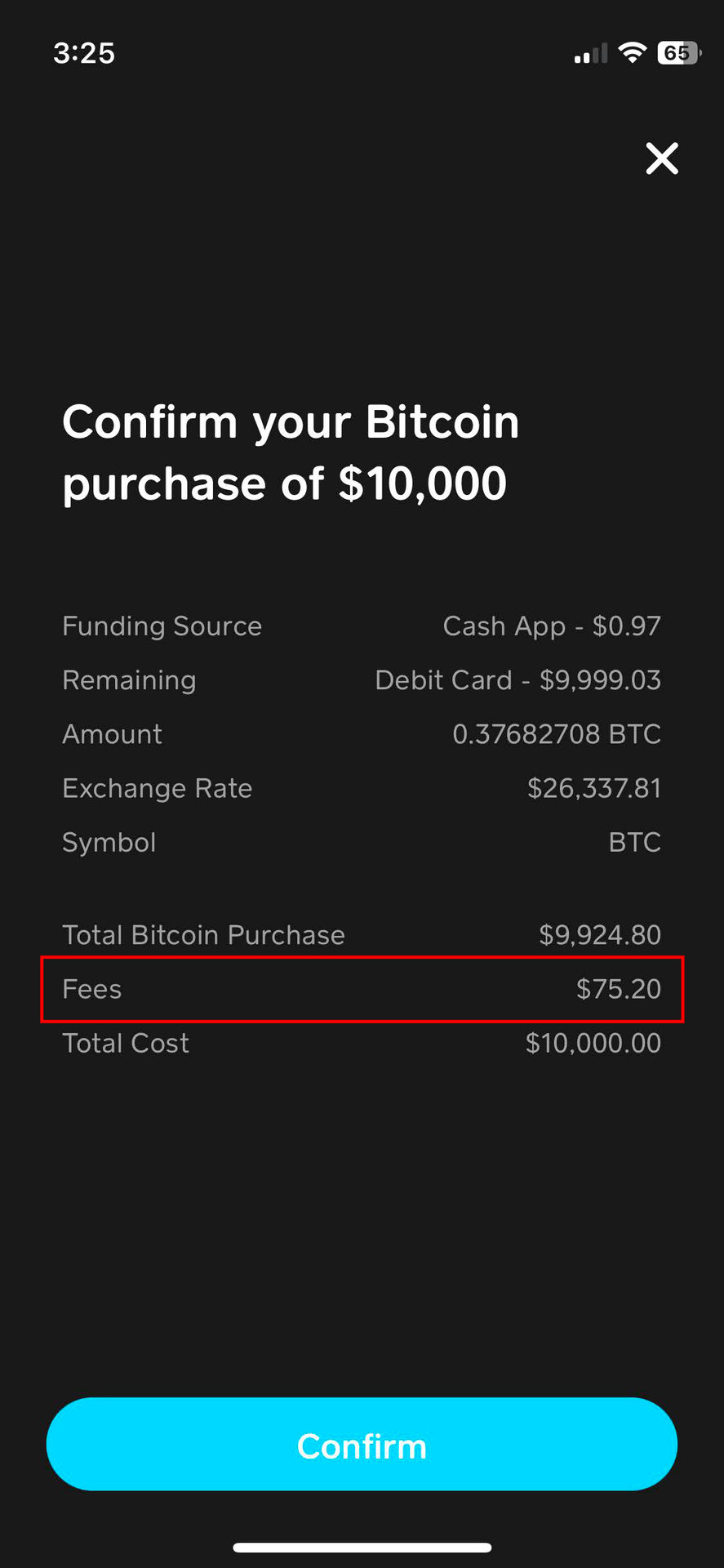This screenshot has height=1568, width=724.
Task: Tap the $10,000.00 Total Cost value
Action: 593,1044
